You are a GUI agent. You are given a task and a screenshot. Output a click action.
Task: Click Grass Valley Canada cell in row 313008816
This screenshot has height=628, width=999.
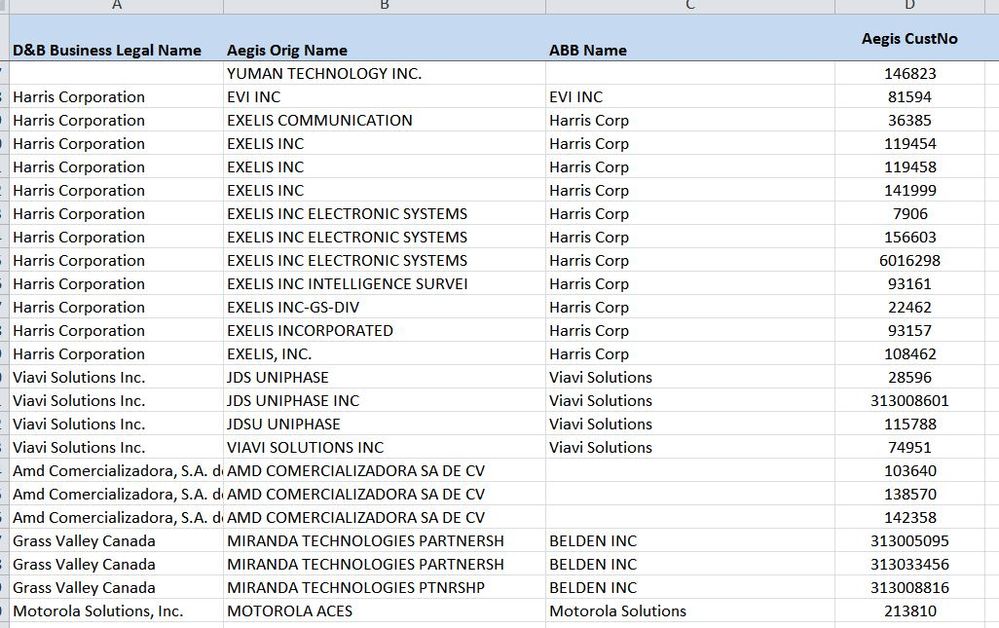click(x=117, y=587)
